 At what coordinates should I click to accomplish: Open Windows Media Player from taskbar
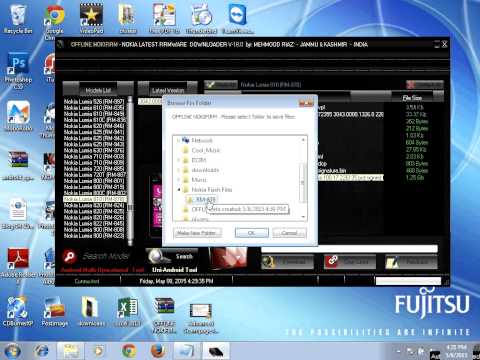point(98,351)
